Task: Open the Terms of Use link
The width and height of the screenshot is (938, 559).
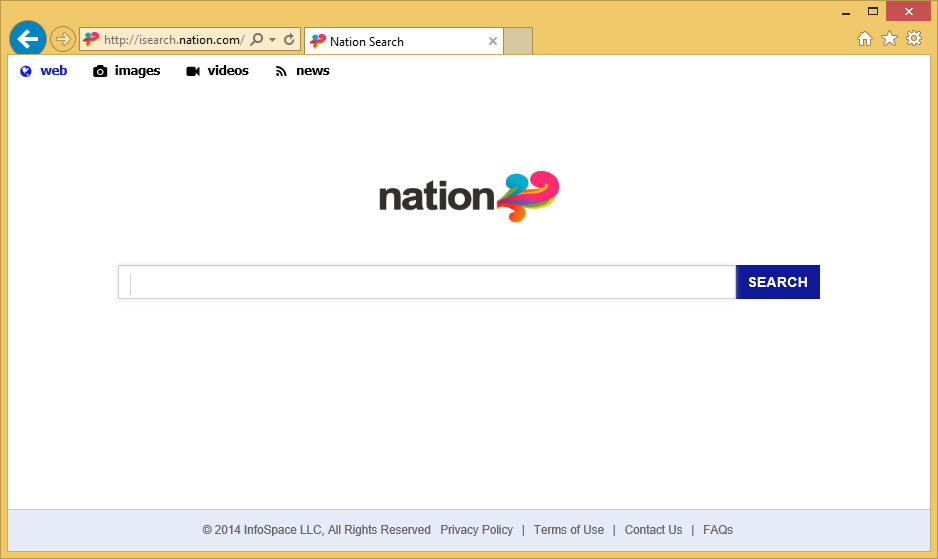Action: [x=568, y=530]
